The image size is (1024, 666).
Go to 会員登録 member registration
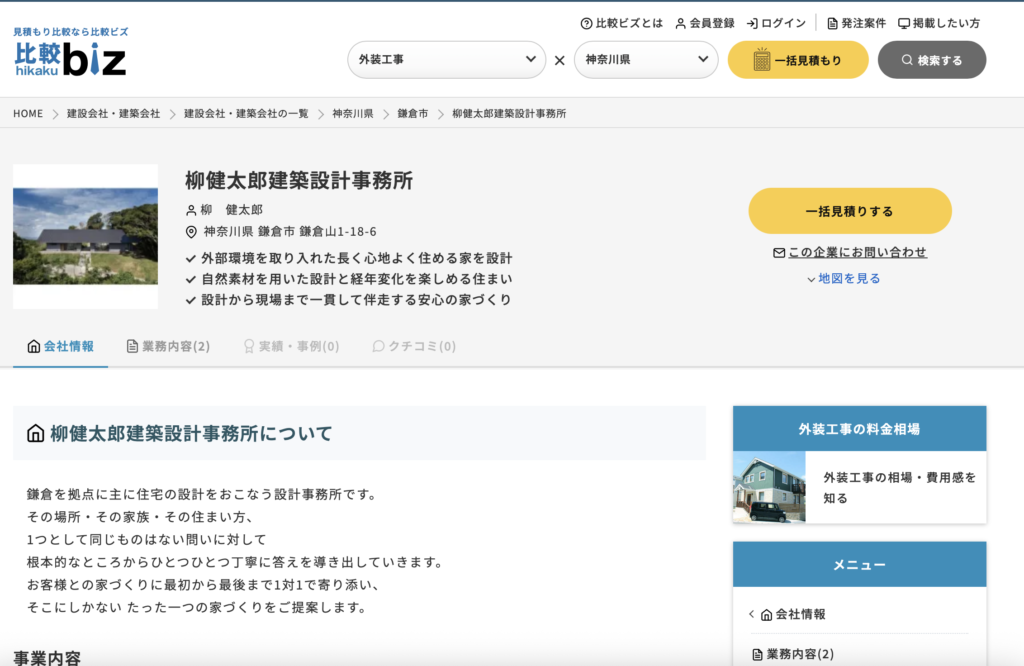(705, 23)
